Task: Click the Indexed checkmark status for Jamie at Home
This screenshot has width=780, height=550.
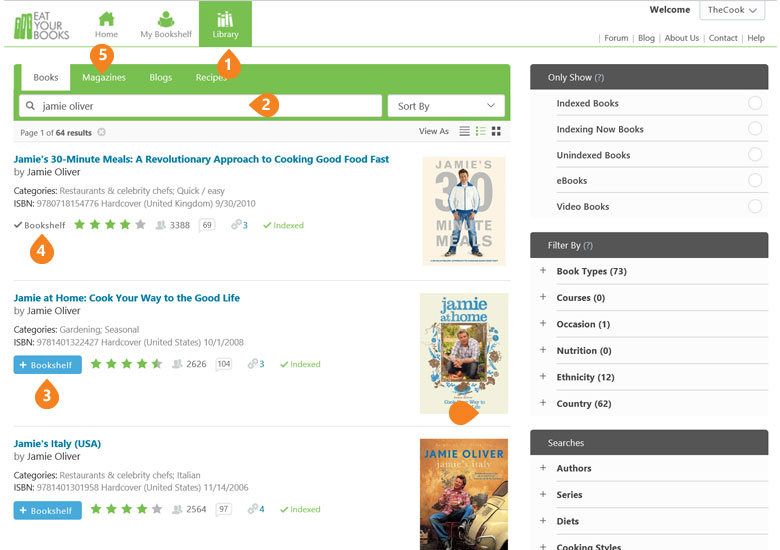Action: click(300, 364)
